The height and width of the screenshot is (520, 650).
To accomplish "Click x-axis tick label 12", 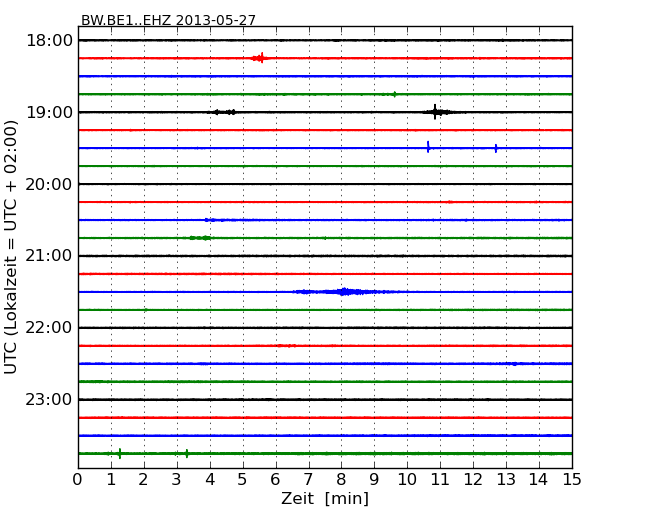I will coord(473,480).
